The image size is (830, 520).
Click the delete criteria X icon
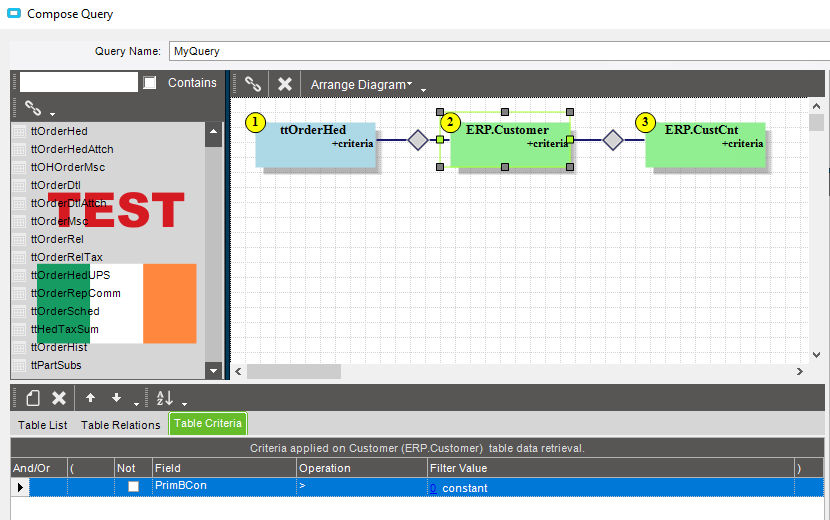tap(59, 398)
